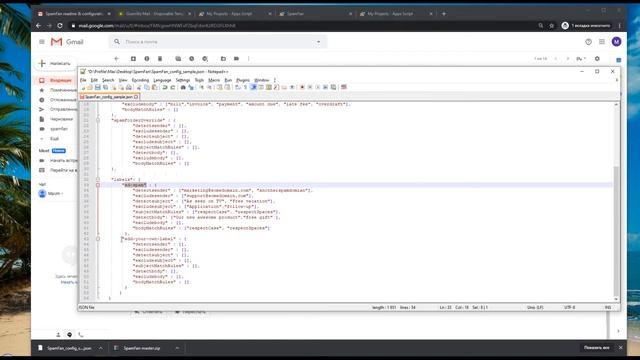This screenshot has height=360, width=640.
Task: Click the Move to folder icon in Gmail
Action: (x=223, y=59)
